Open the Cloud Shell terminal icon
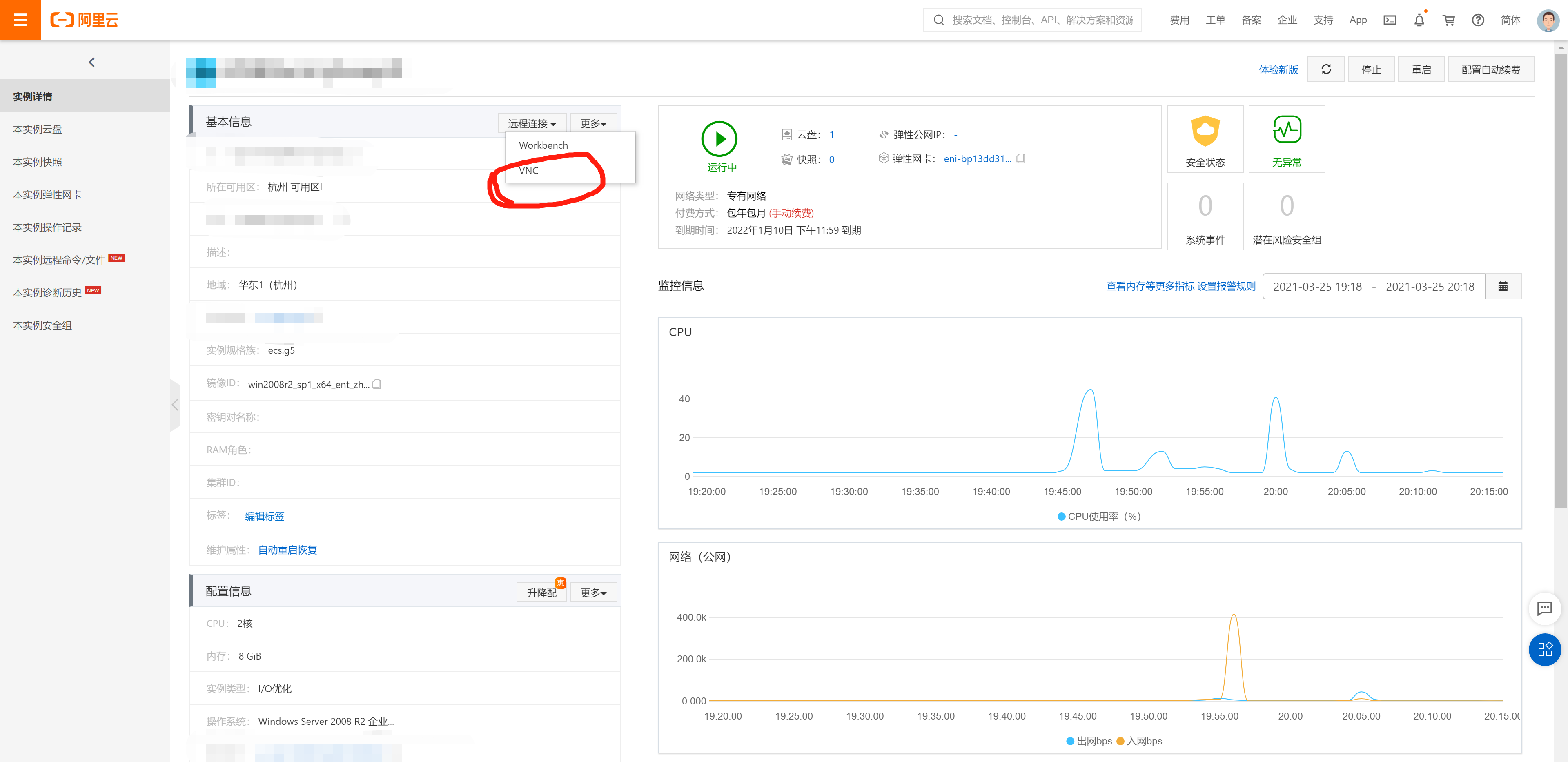This screenshot has height=762, width=1568. (x=1390, y=20)
